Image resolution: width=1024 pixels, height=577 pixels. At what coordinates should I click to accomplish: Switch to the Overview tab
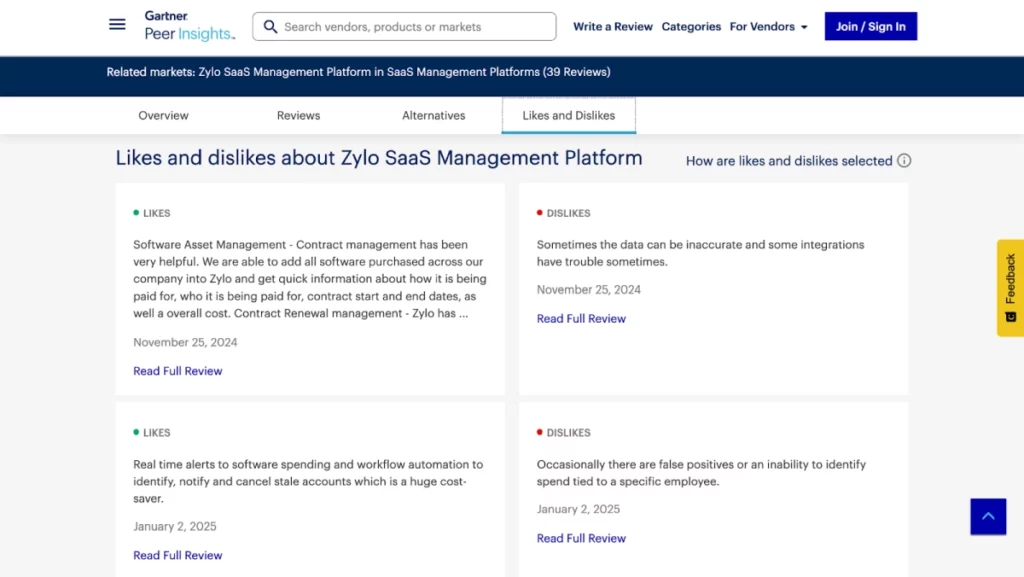click(x=163, y=116)
